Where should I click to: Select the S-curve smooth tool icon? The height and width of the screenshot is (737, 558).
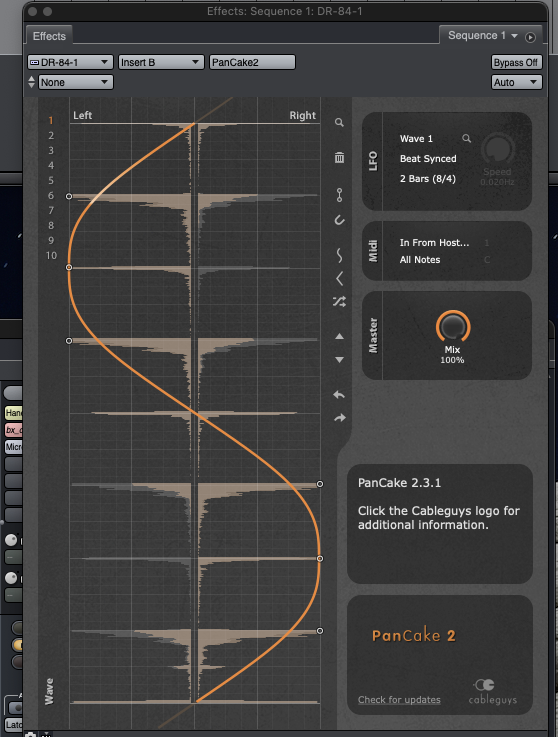tap(339, 255)
